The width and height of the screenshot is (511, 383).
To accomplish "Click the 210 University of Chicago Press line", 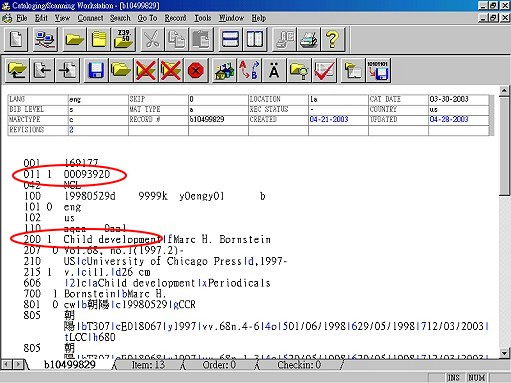I will point(175,261).
